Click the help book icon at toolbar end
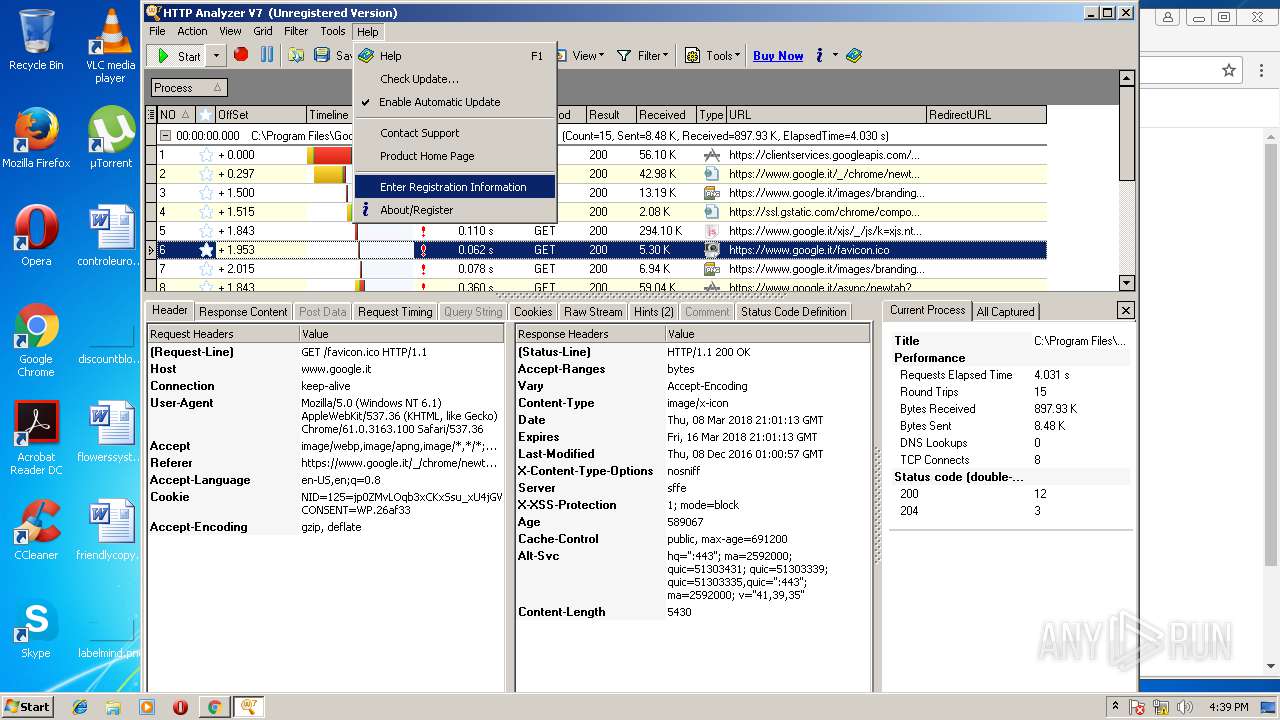 854,55
